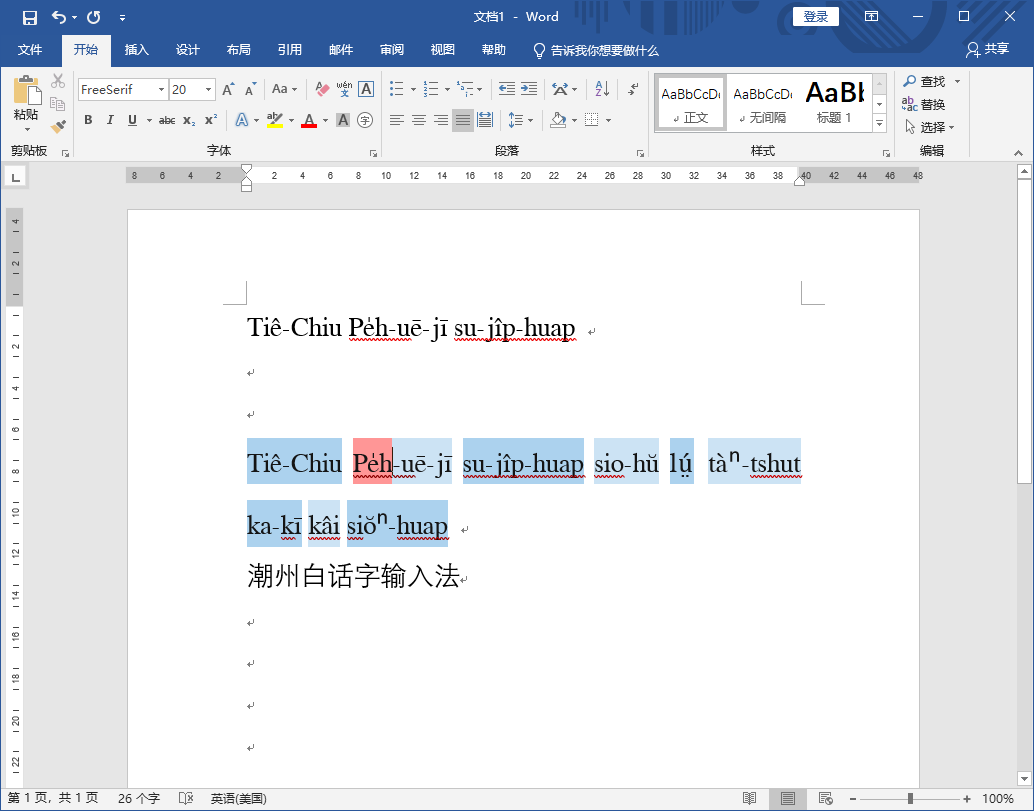Viewport: 1034px width, 811px height.
Task: Toggle bold formatting
Action: click(88, 120)
